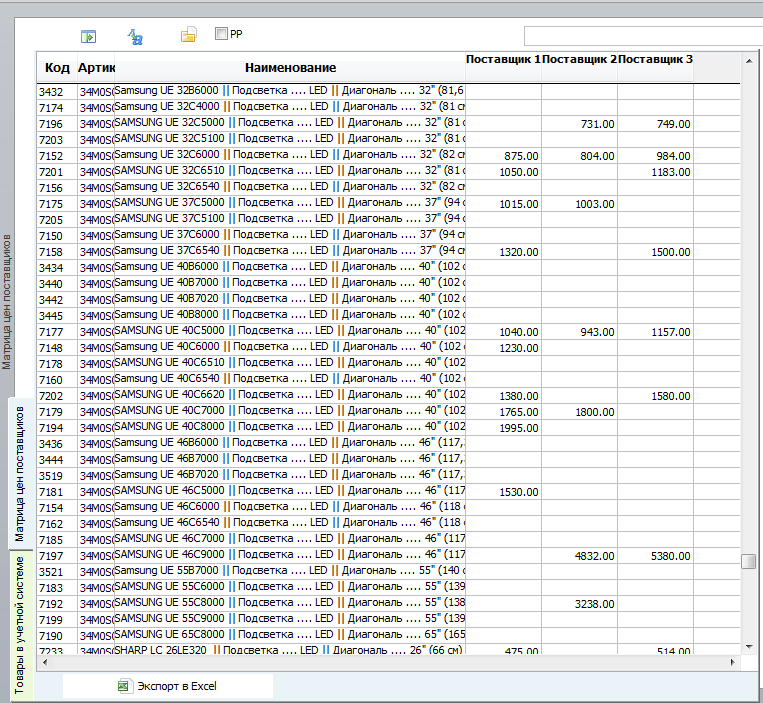Click the Excel icon beside Экспорт в Excel
This screenshot has width=763, height=703.
(124, 686)
